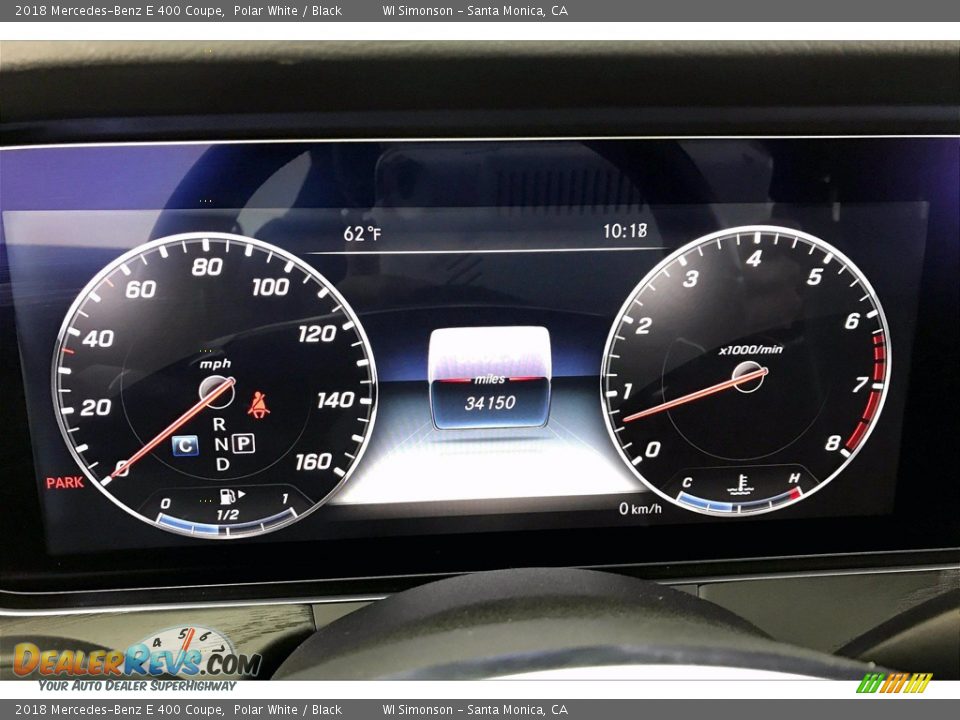The image size is (960, 720).
Task: Click the 1/2 fuel gauge marking
Action: point(227,514)
